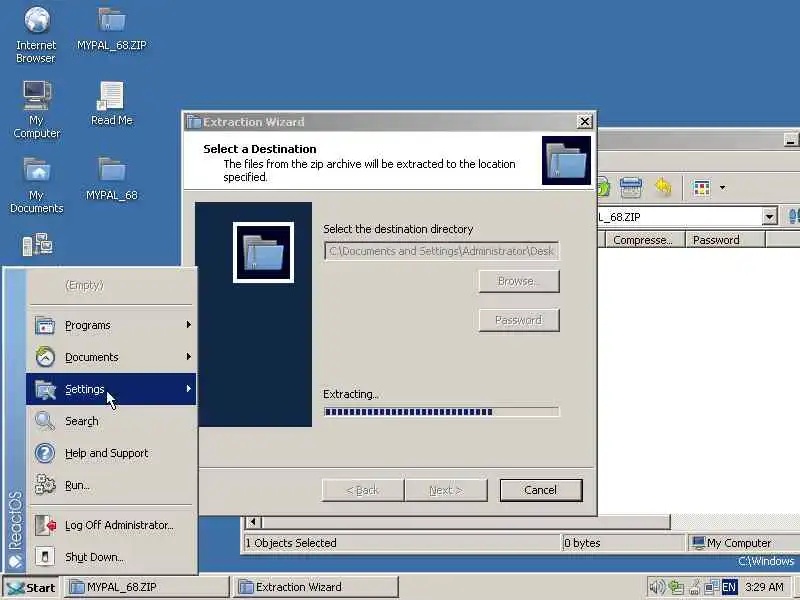Image resolution: width=800 pixels, height=600 pixels.
Task: Click the Help question mark menu icon
Action: 45,453
